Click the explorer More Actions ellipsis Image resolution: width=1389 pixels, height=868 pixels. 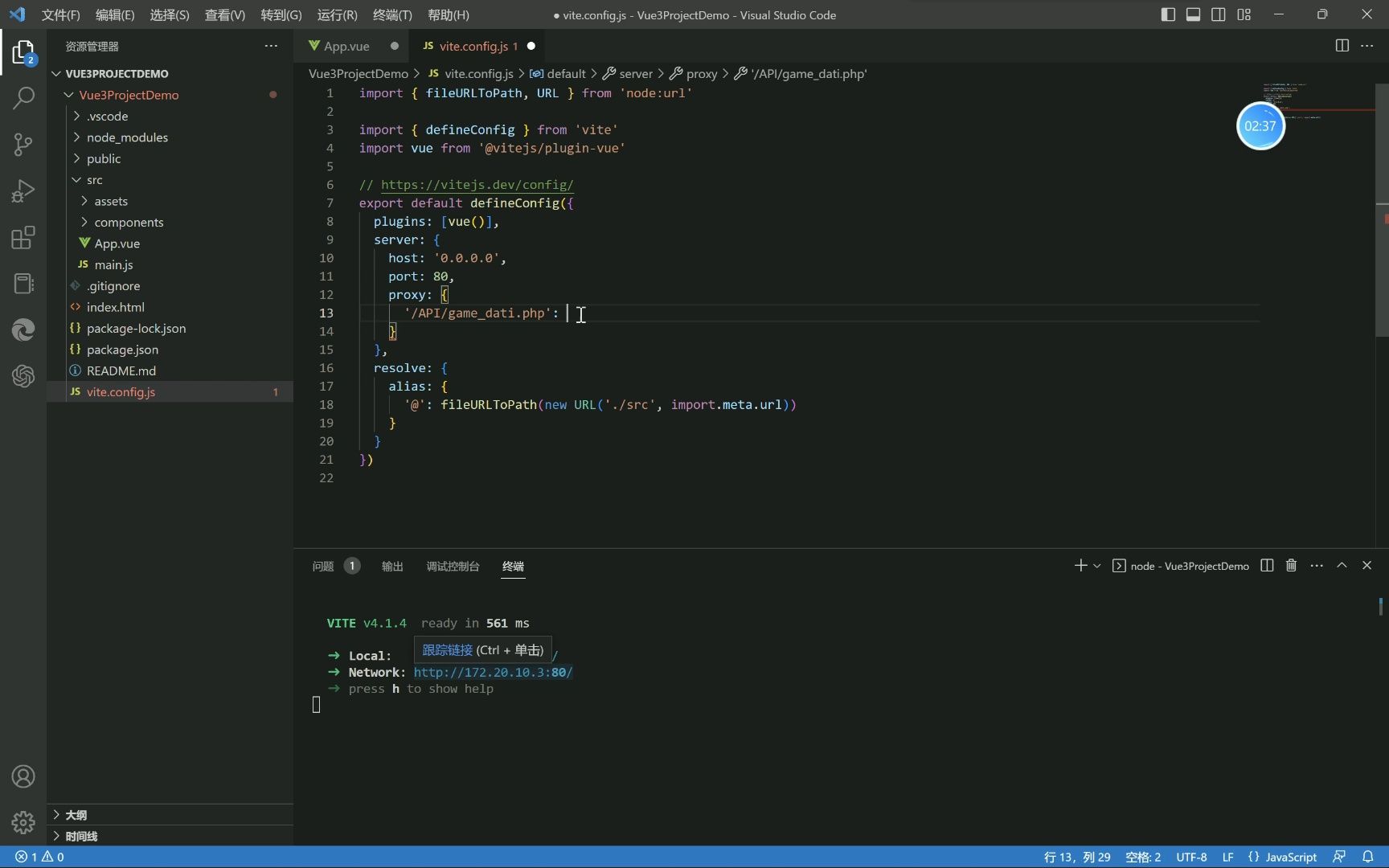271,46
